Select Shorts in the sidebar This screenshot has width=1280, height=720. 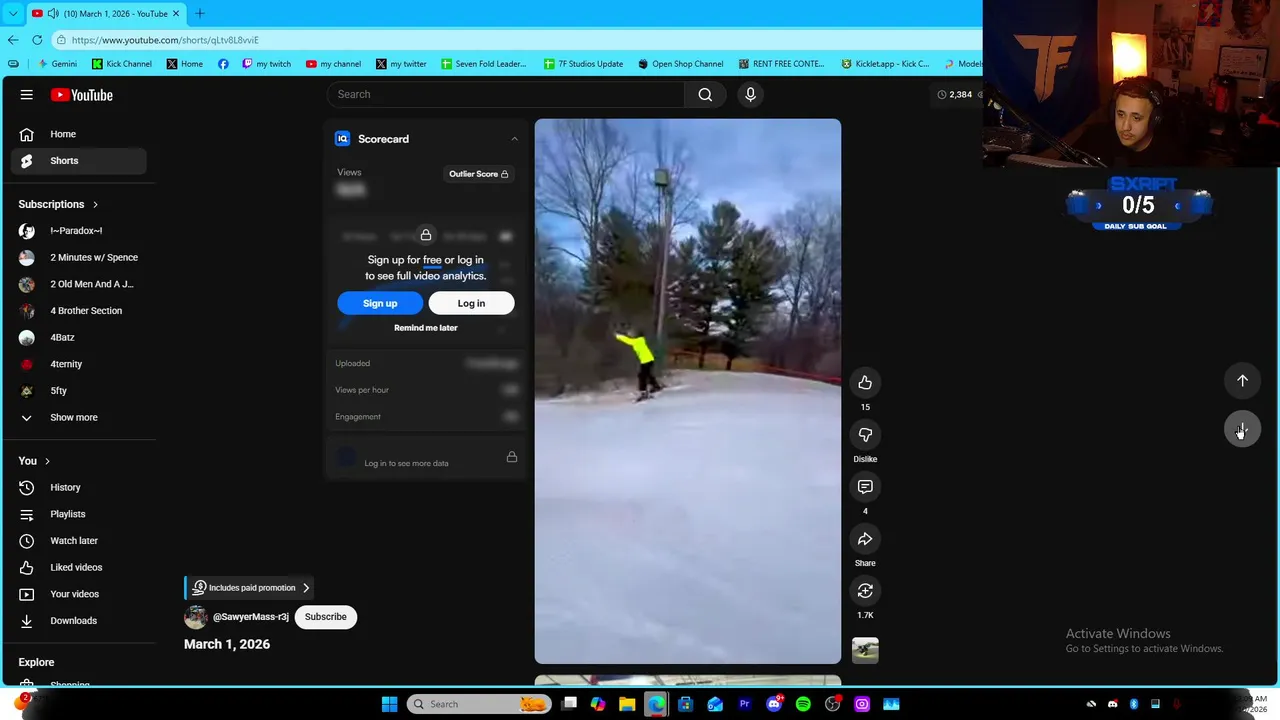tap(78, 161)
